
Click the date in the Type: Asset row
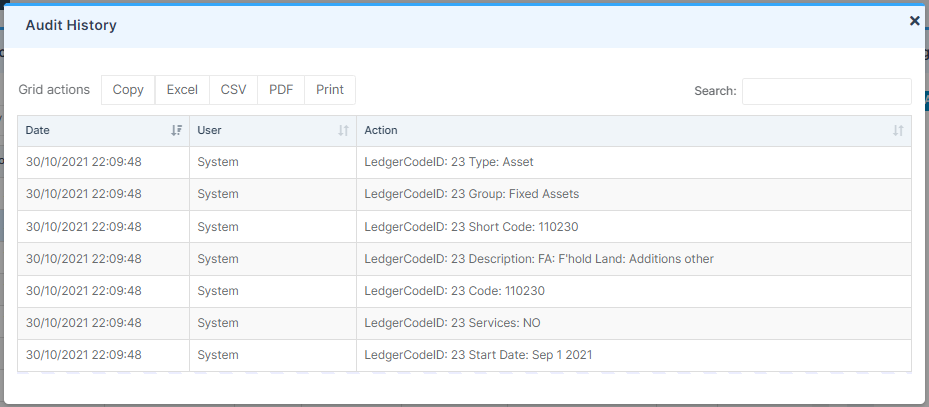pos(84,162)
